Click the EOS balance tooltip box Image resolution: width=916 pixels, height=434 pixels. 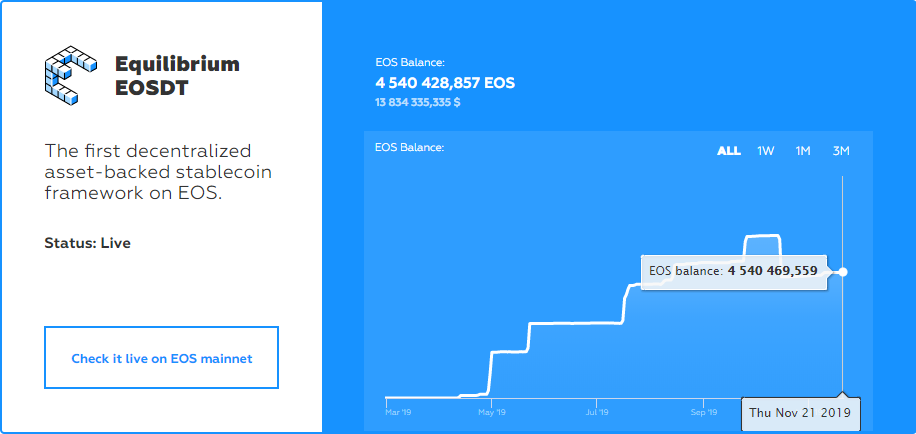pos(733,271)
